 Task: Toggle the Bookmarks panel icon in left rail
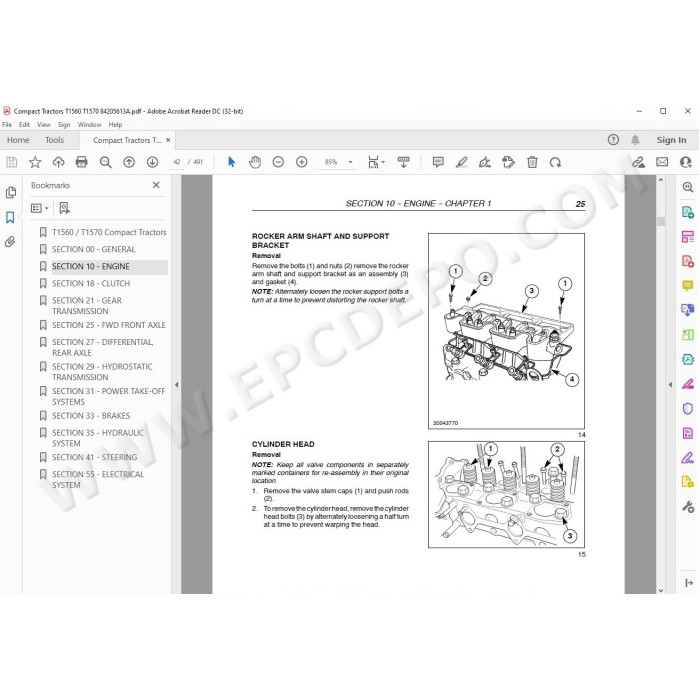[x=10, y=217]
